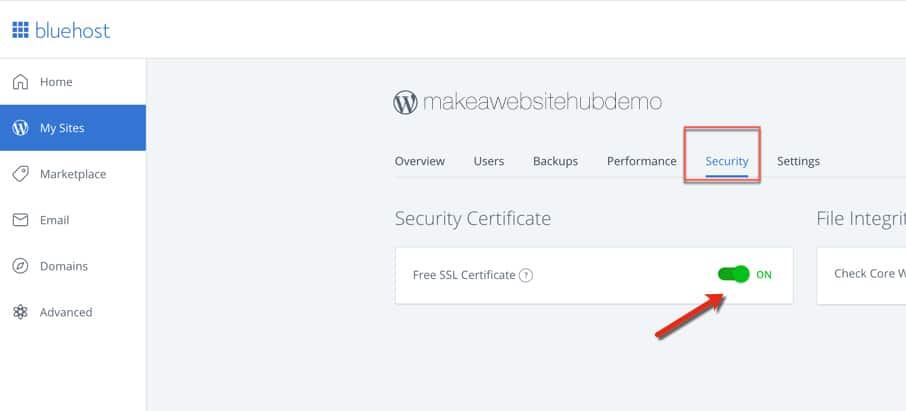Click help icon beside Free SSL Certificate
Image resolution: width=906 pixels, height=411 pixels.
click(525, 275)
